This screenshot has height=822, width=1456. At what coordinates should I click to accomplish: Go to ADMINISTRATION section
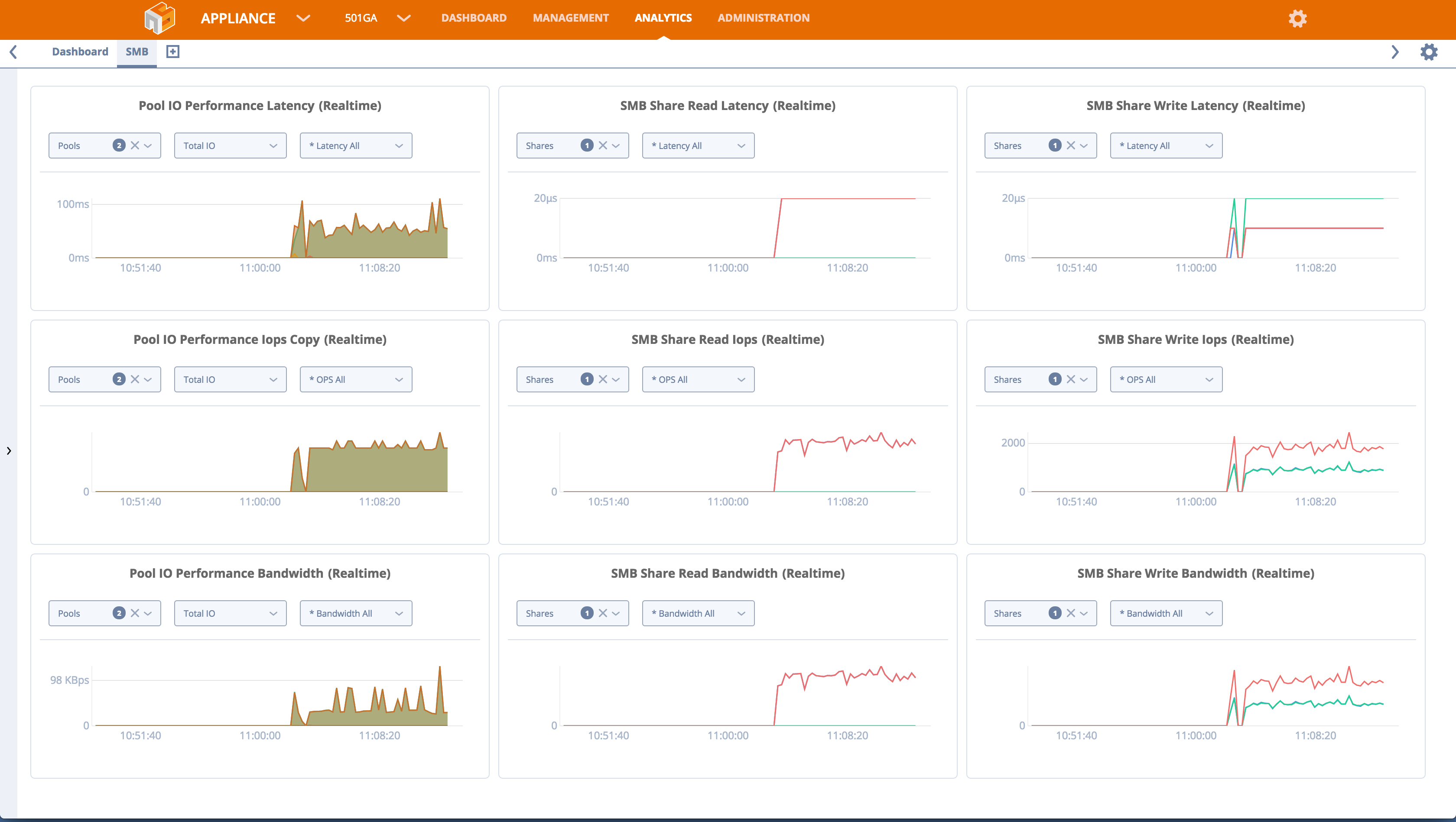(x=763, y=18)
